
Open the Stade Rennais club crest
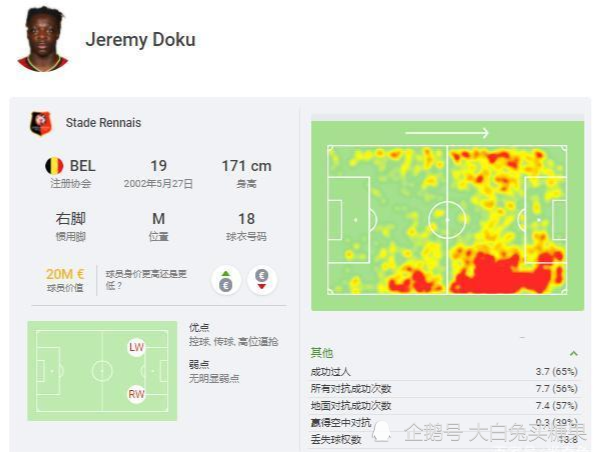pyautogui.click(x=41, y=123)
